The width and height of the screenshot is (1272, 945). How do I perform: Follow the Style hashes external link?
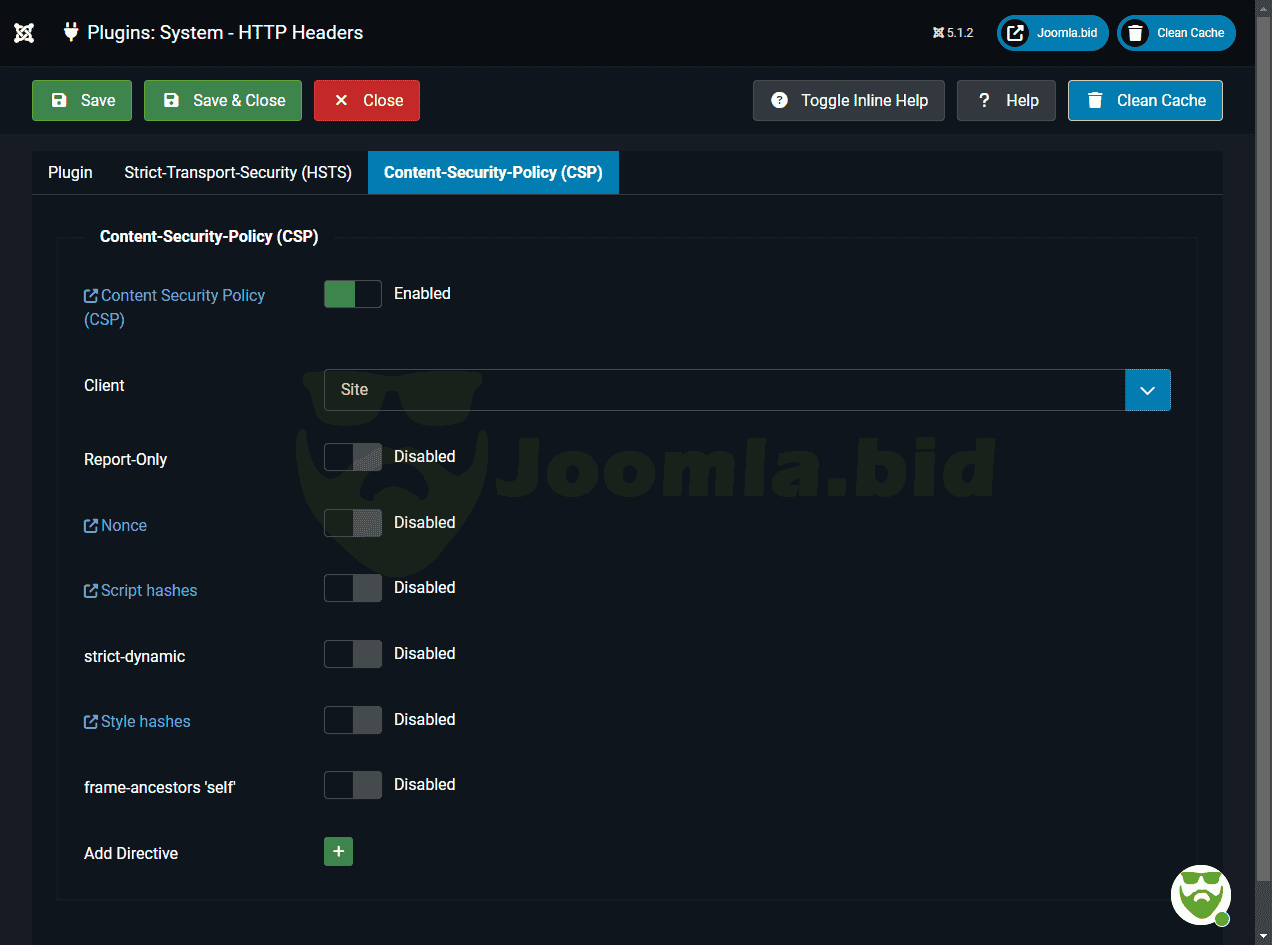click(145, 722)
